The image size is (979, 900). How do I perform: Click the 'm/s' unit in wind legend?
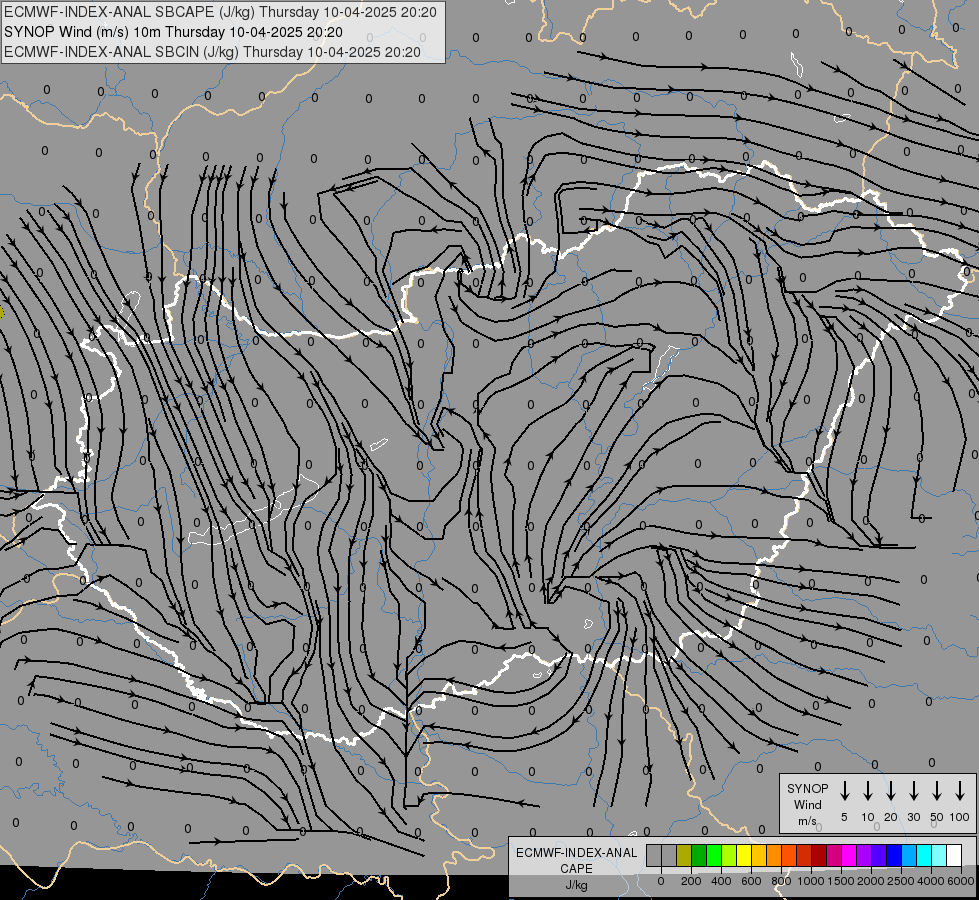tap(807, 821)
